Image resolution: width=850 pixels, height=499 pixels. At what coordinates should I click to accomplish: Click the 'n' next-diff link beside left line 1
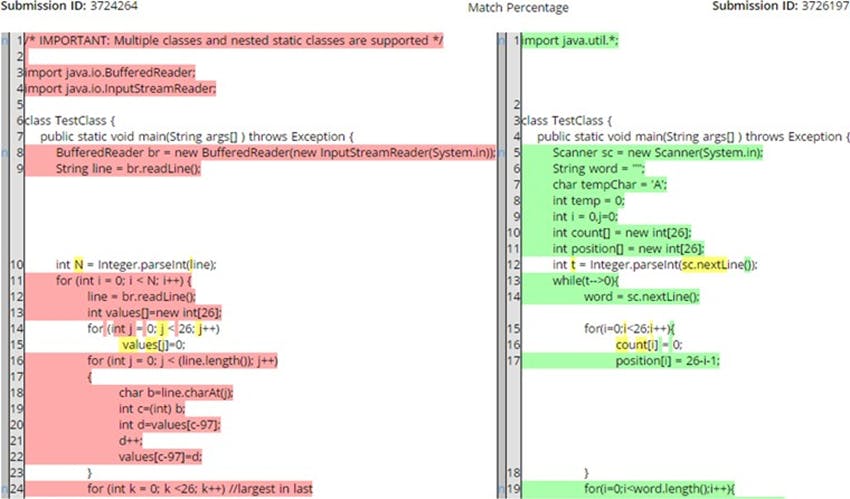(5, 41)
